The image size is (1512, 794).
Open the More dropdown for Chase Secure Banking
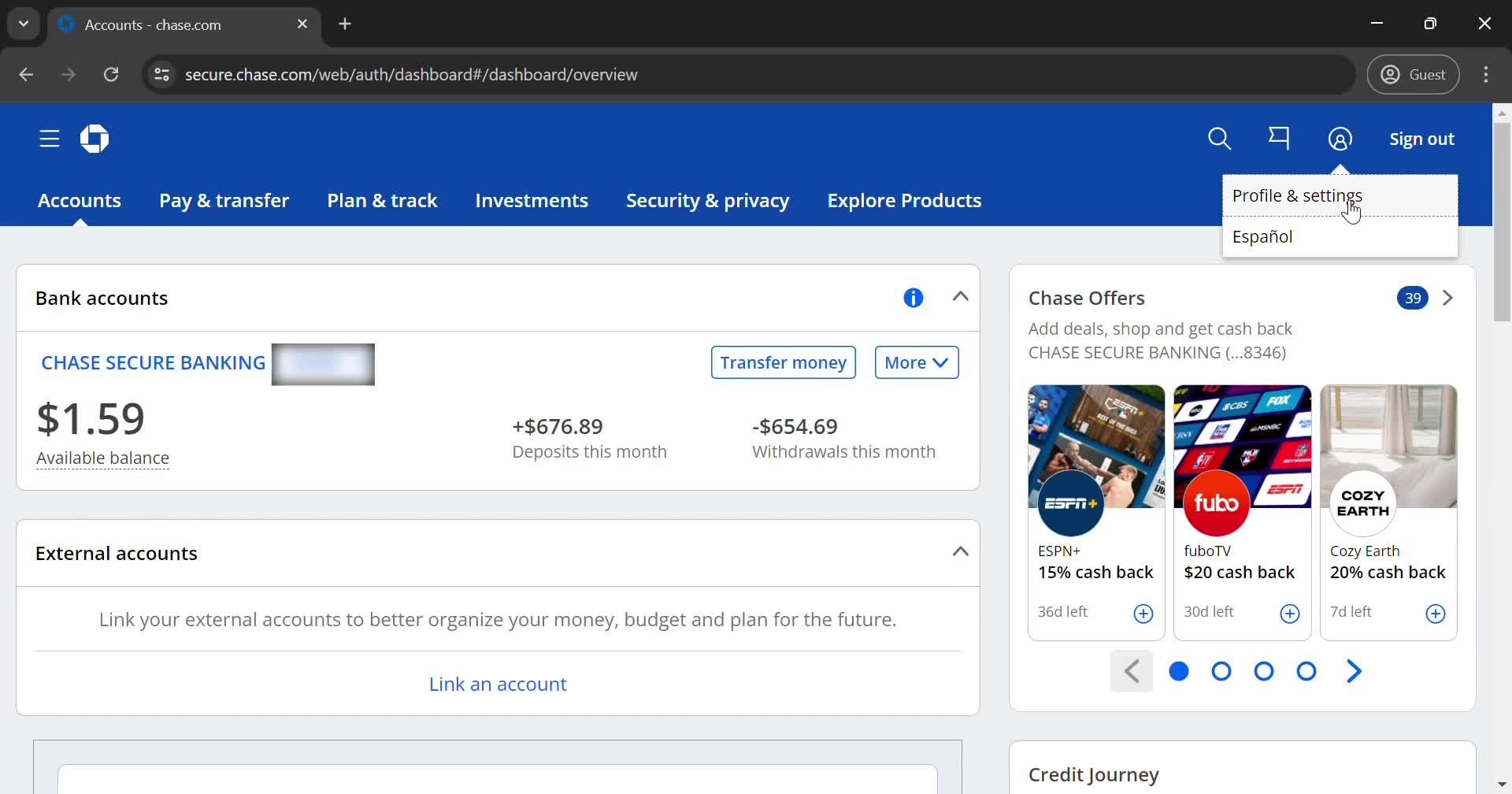tap(916, 362)
